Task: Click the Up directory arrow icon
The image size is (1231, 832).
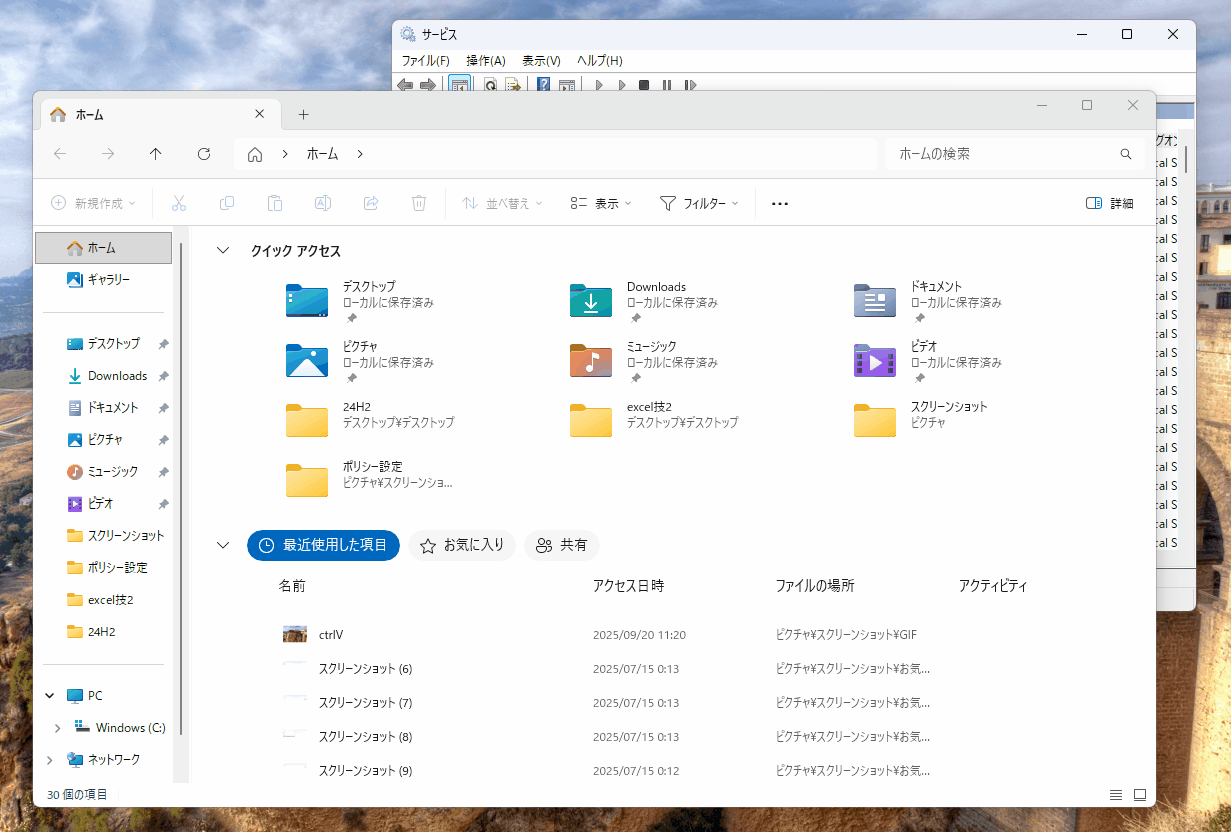Action: (155, 154)
